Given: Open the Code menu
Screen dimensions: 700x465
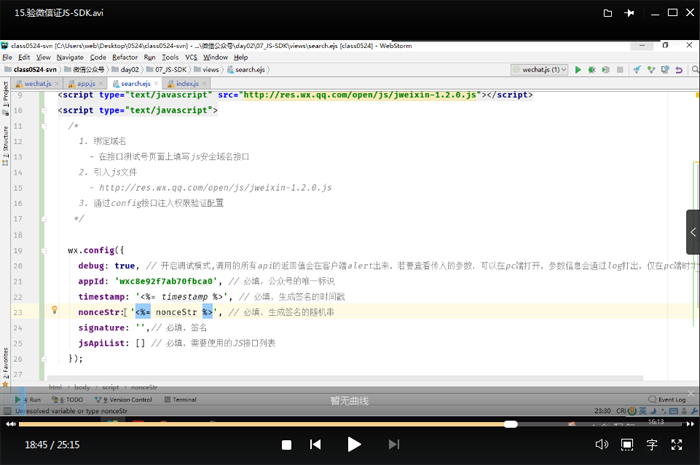Looking at the screenshot, I should pyautogui.click(x=98, y=57).
